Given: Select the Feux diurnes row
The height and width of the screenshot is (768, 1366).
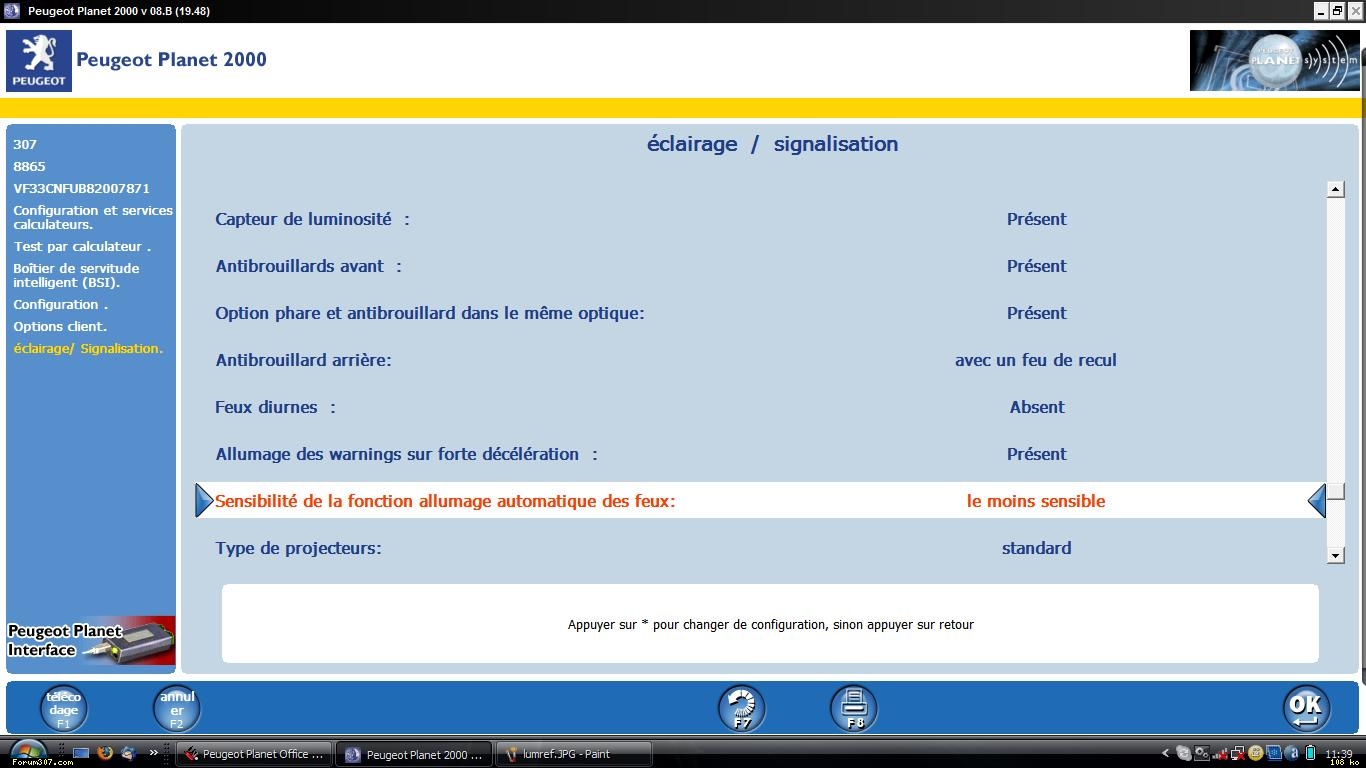Looking at the screenshot, I should coord(760,407).
